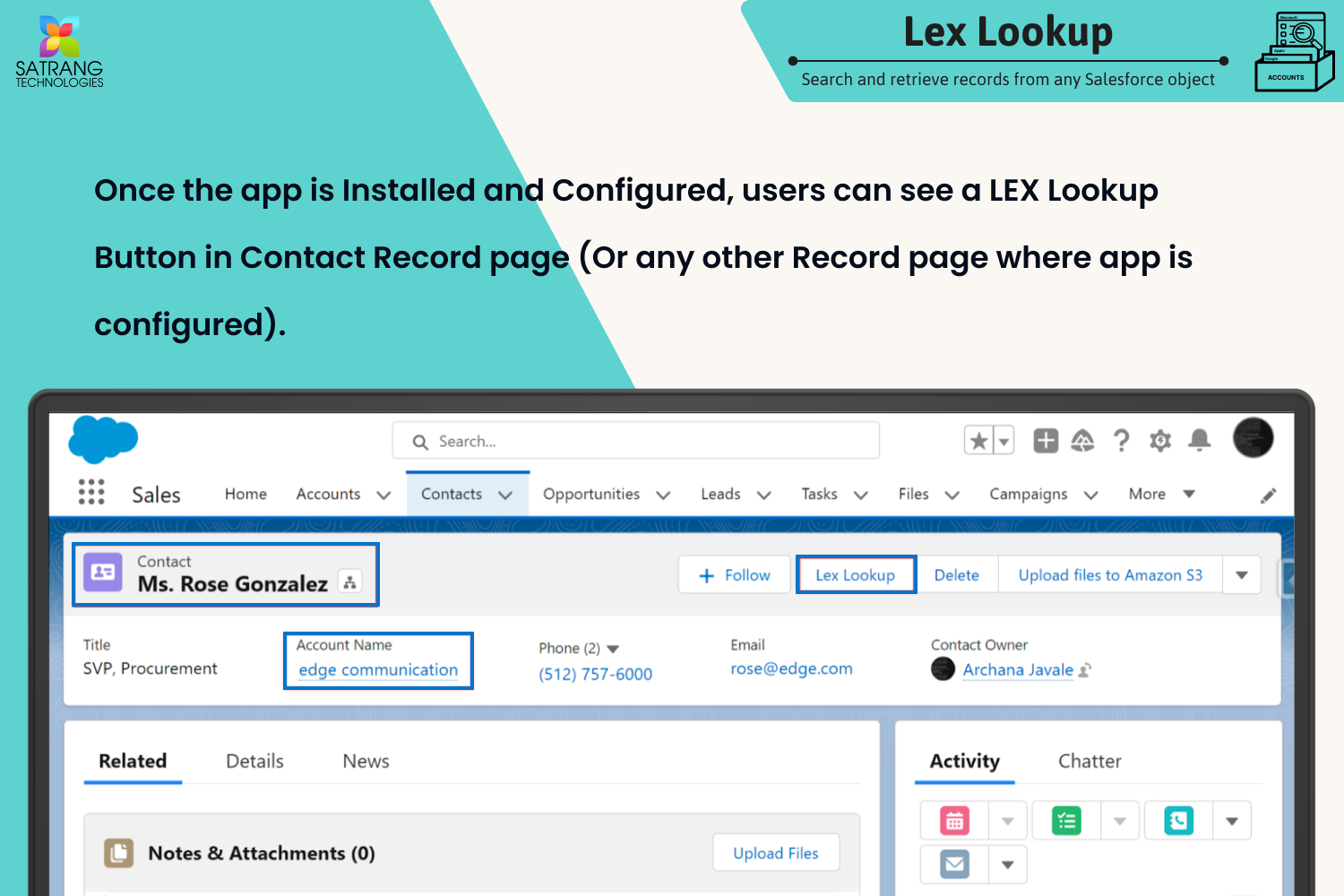Viewport: 1344px width, 896px height.
Task: Open the edge communication account link
Action: pyautogui.click(x=378, y=670)
